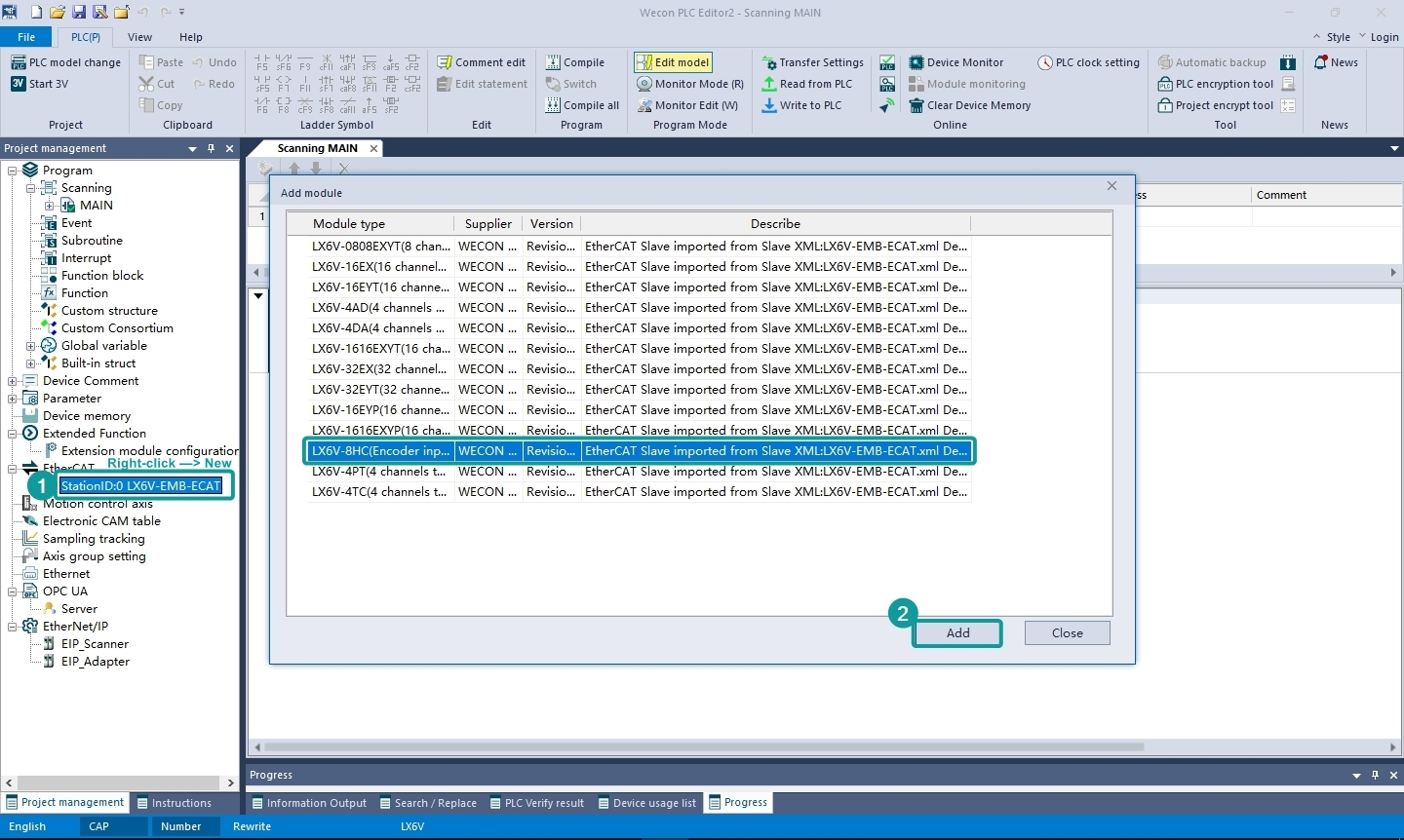
Task: Select the LX6V-32EX module row
Action: pos(639,369)
